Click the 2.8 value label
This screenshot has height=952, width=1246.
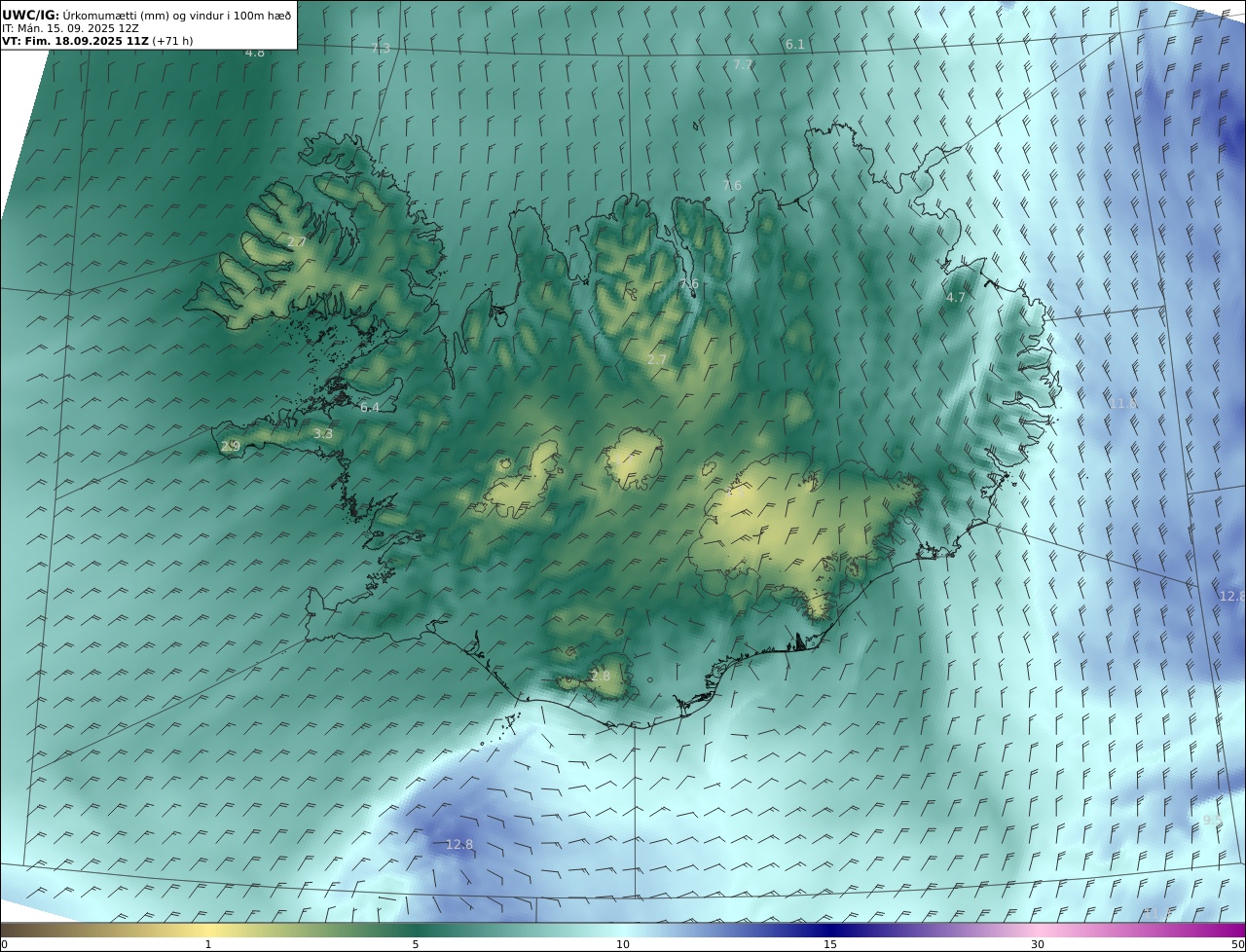coord(601,677)
